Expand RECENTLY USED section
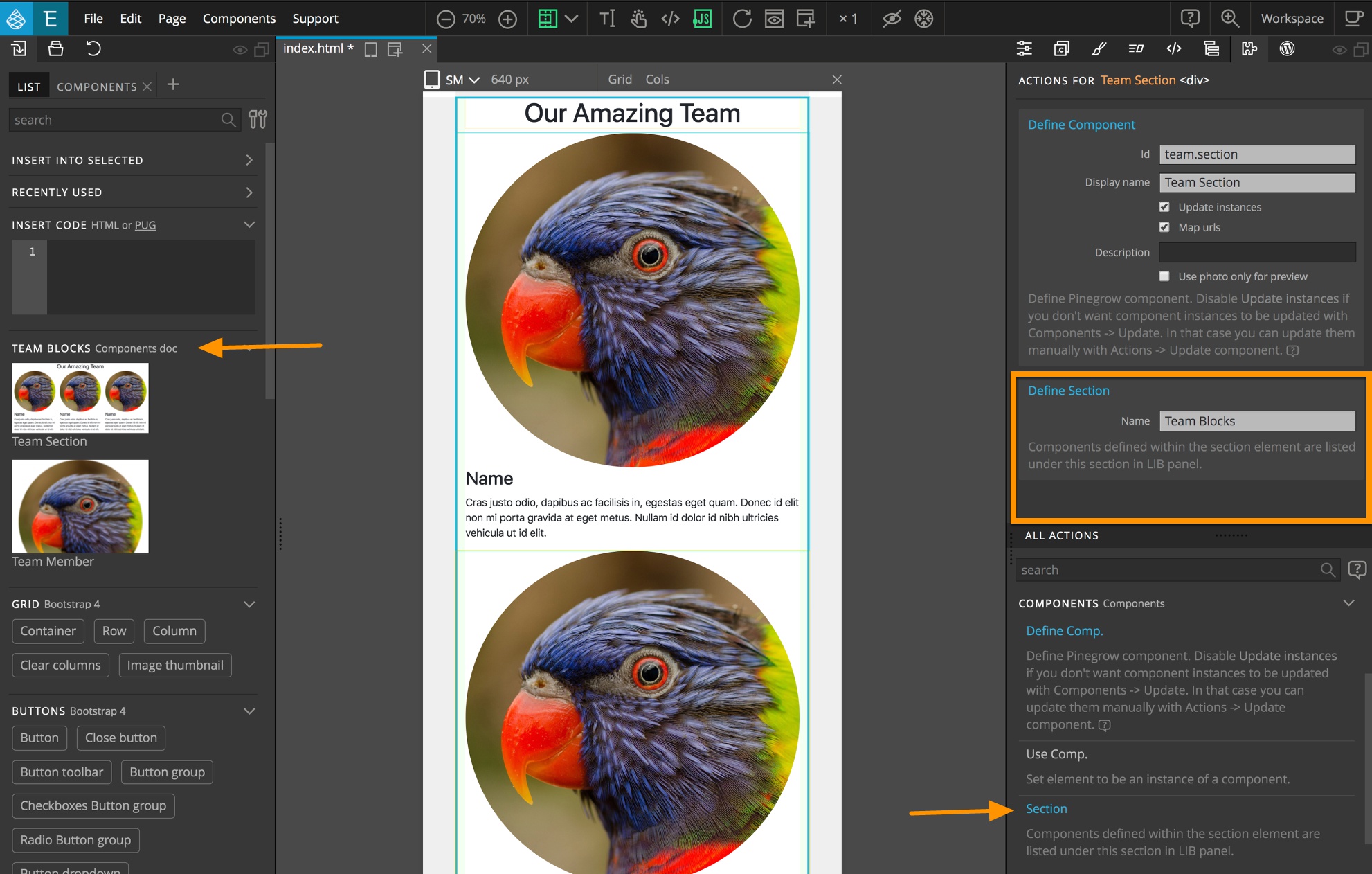This screenshot has width=1372, height=874. tap(134, 192)
